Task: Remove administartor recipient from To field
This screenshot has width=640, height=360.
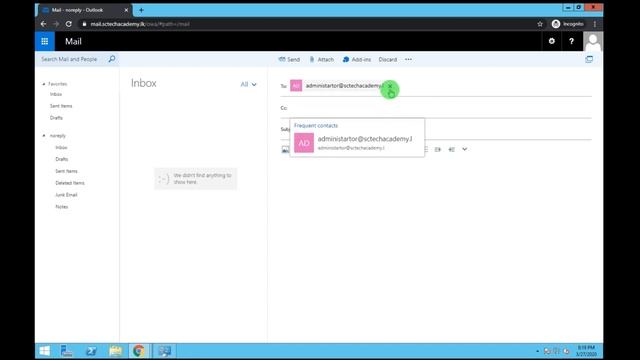Action: pyautogui.click(x=390, y=86)
